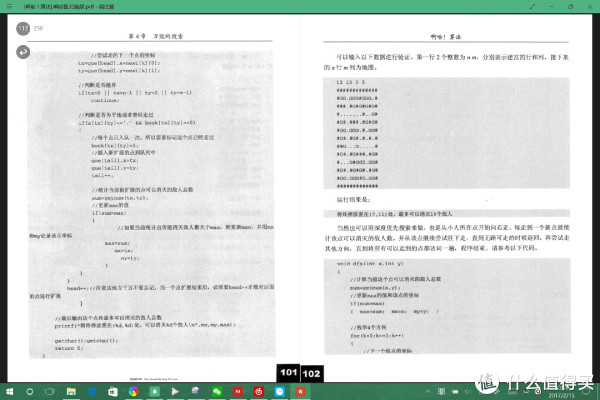Image resolution: width=600 pixels, height=400 pixels.
Task: Click the volume speaker icon in tray
Action: [467, 391]
